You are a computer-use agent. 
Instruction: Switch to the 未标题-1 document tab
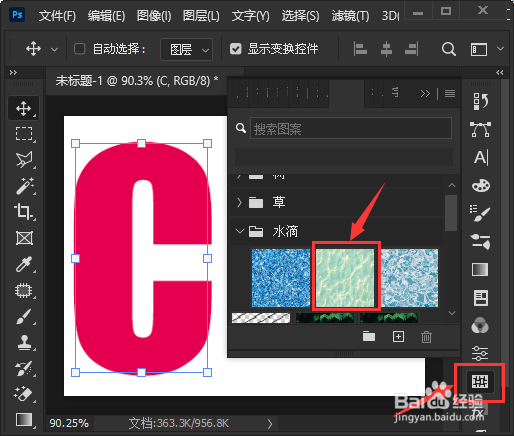point(137,81)
